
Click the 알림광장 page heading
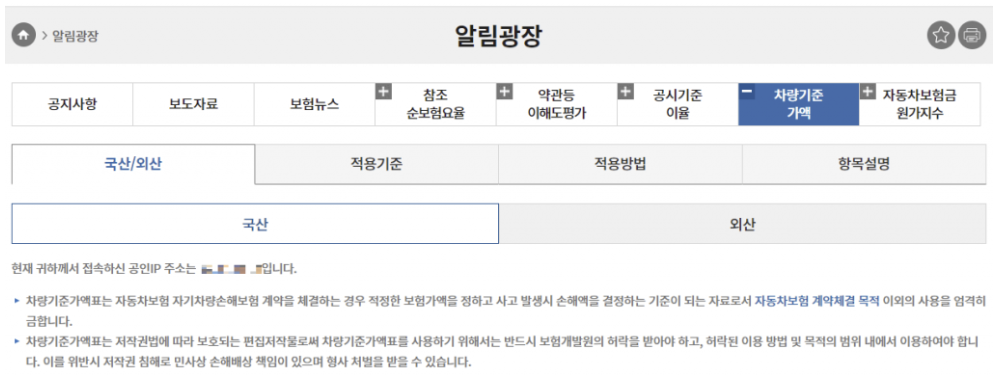pos(498,36)
